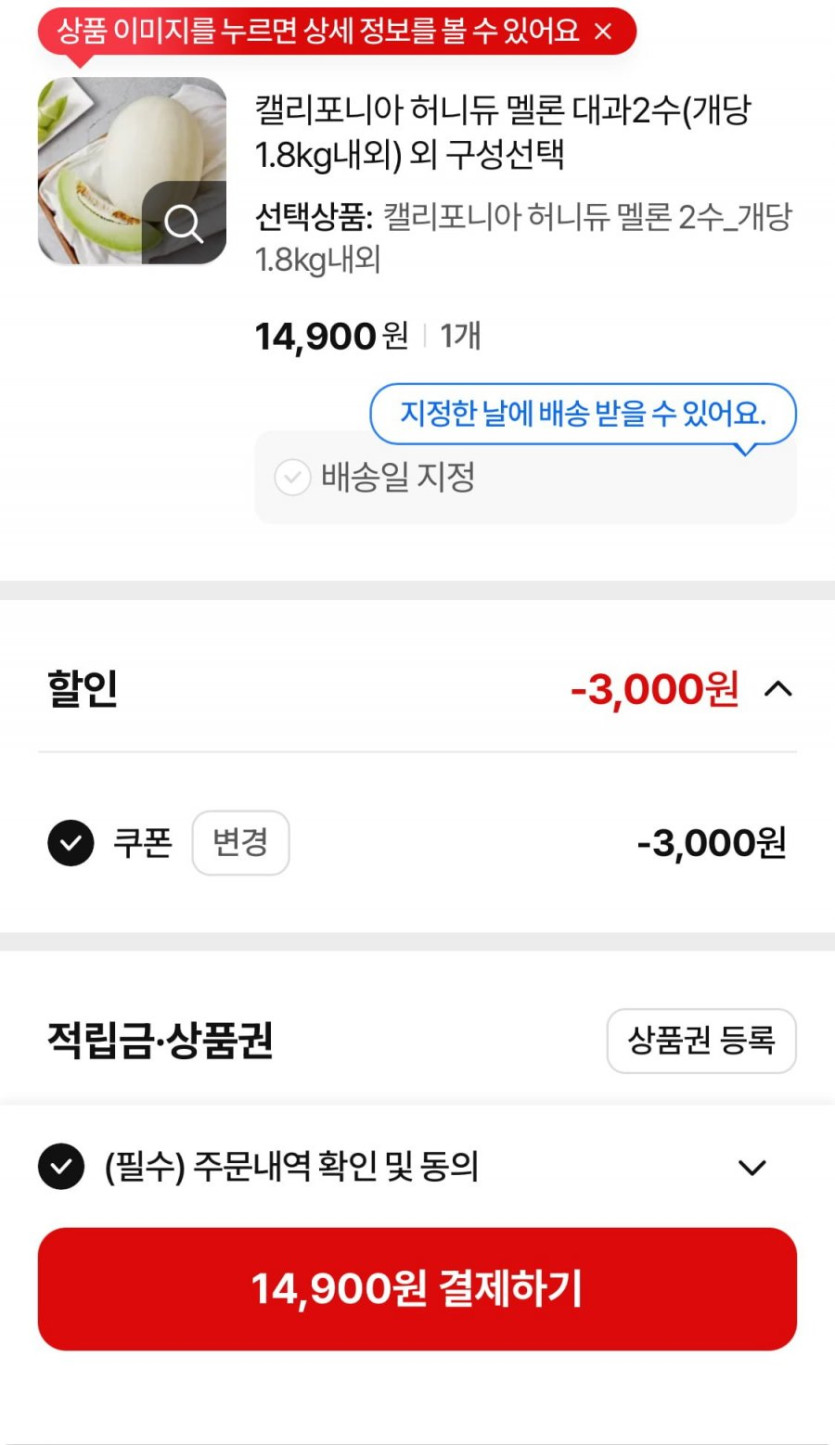
Task: Tap the blue 지정한 날에 배송 tooltip bubble
Action: coord(583,412)
